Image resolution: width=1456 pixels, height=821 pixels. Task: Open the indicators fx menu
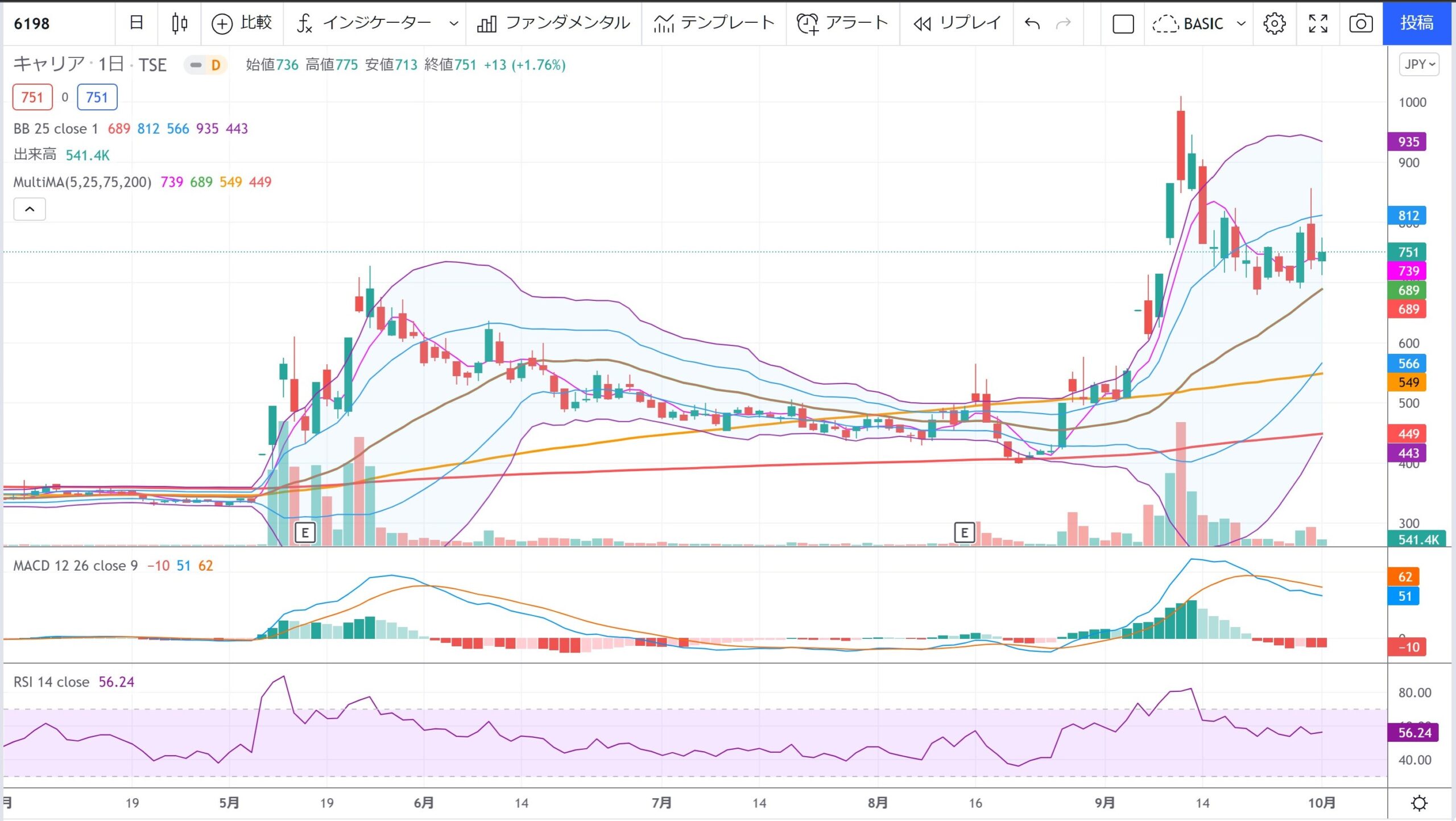coord(305,23)
